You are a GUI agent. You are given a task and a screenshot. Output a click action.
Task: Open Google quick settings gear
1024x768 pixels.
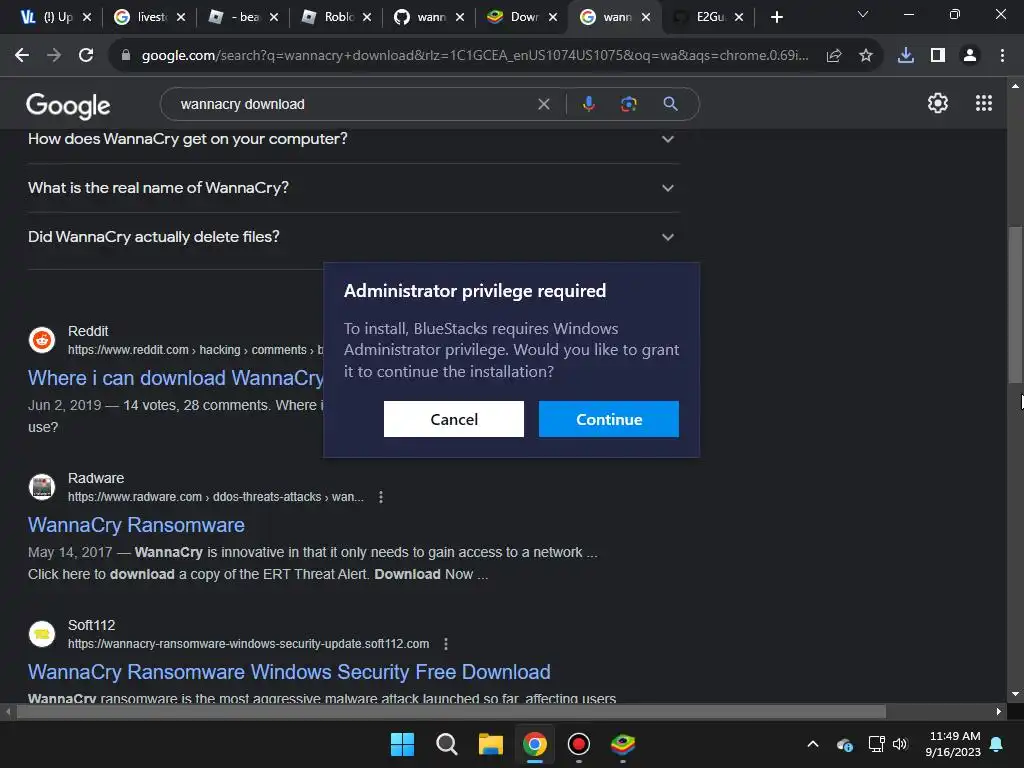tap(938, 103)
